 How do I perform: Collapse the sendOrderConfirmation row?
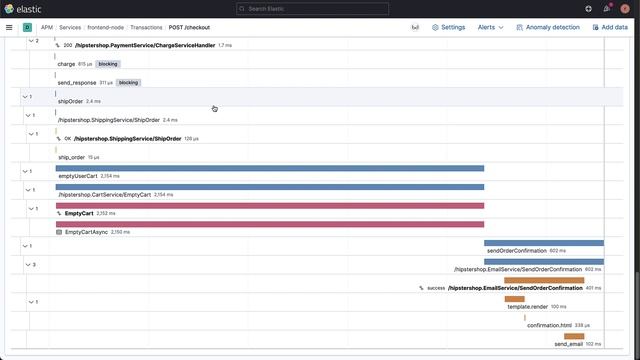[x=25, y=246]
